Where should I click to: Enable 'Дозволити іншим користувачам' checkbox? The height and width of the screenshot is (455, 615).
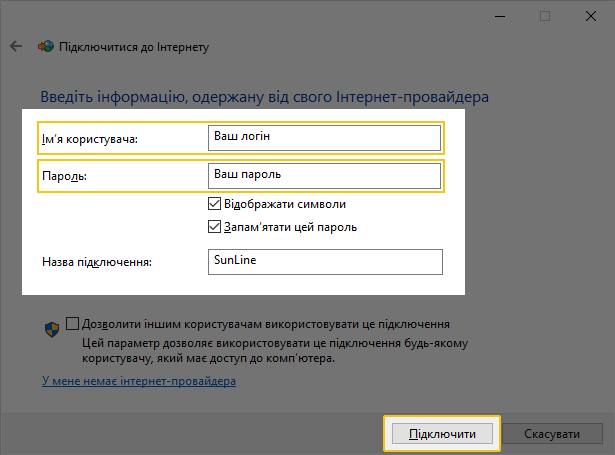(72, 324)
